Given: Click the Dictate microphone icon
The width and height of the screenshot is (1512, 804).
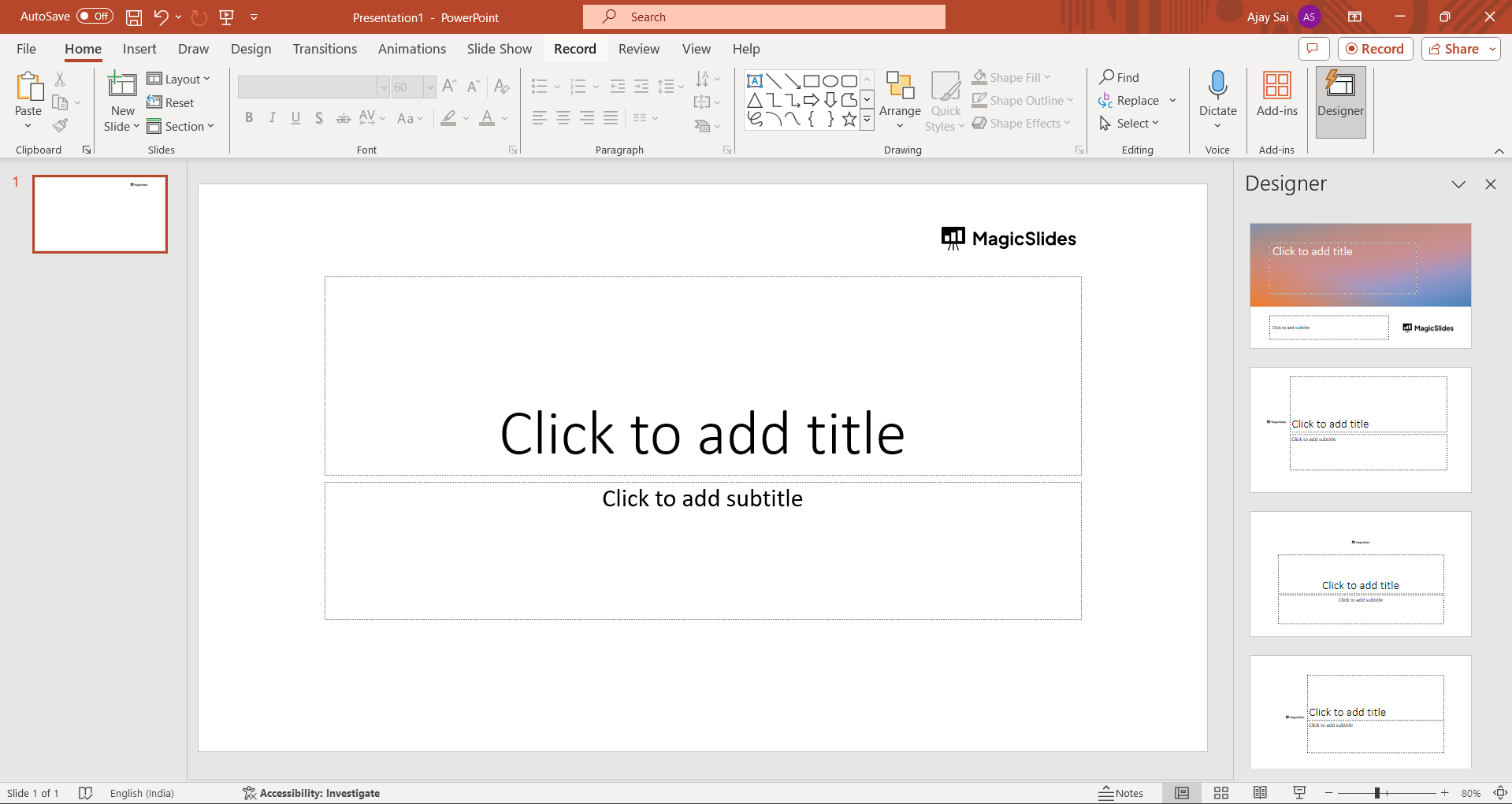Looking at the screenshot, I should [1217, 85].
